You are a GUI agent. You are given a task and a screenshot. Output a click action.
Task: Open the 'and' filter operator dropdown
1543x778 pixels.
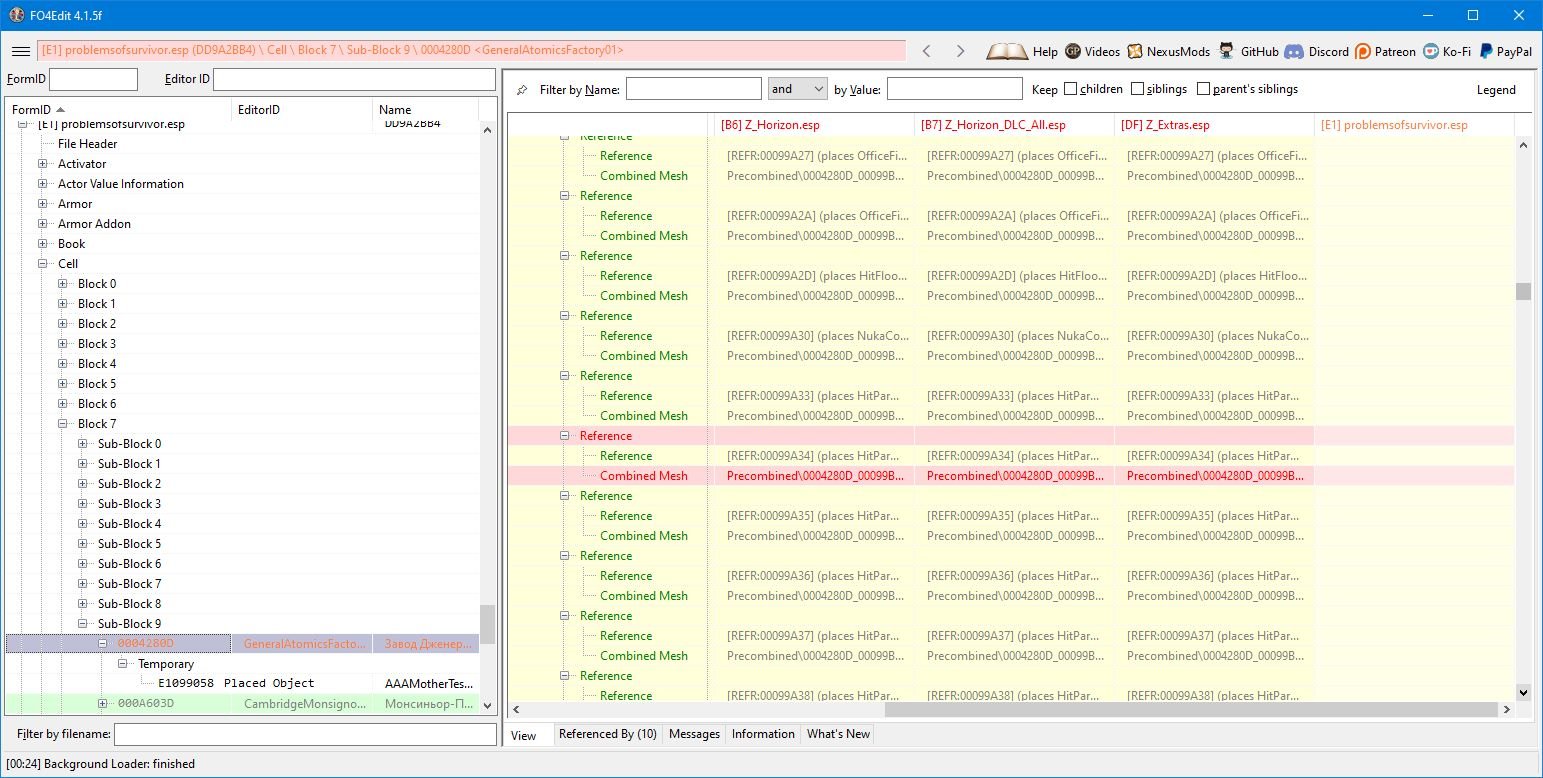point(797,89)
